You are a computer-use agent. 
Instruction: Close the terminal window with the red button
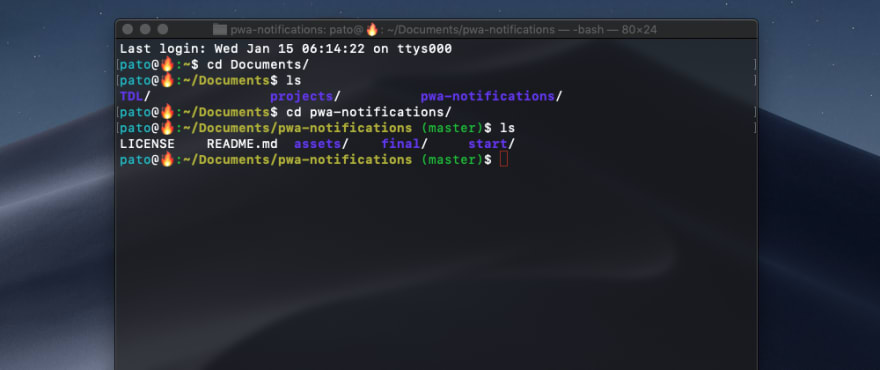point(127,29)
